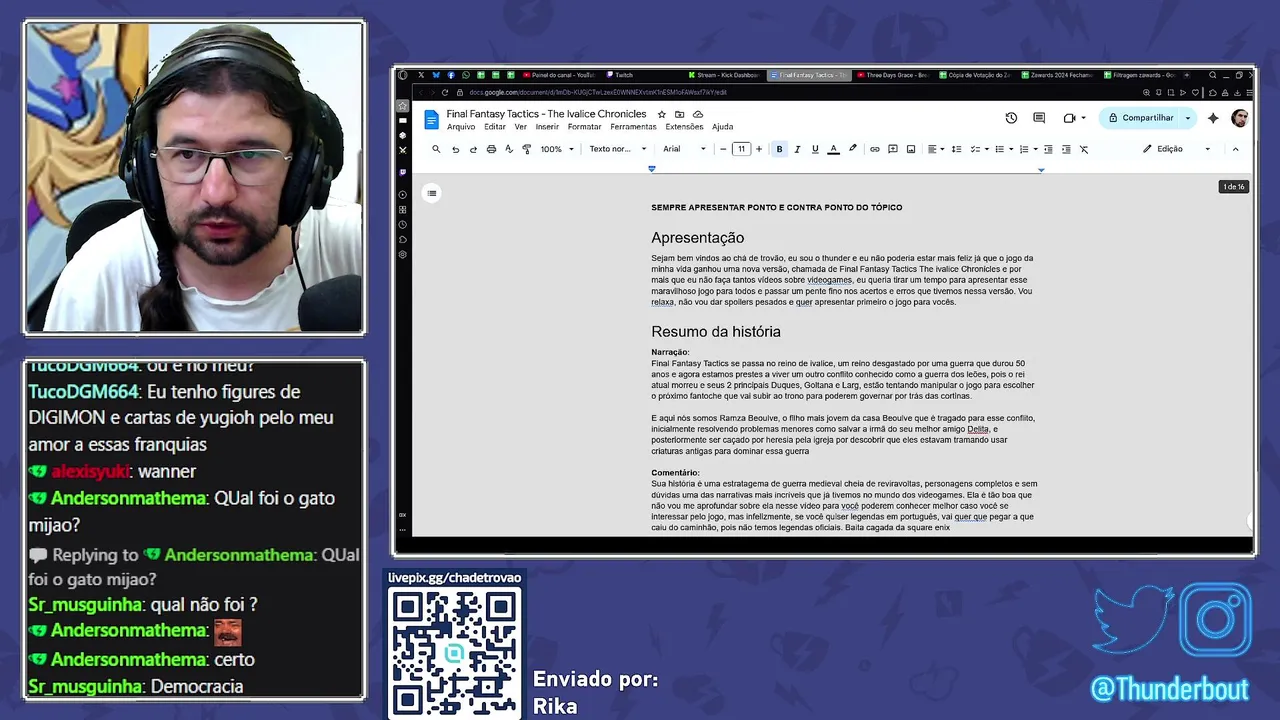This screenshot has width=1280, height=720.
Task: Open the zoom level 100% dropdown
Action: (557, 149)
